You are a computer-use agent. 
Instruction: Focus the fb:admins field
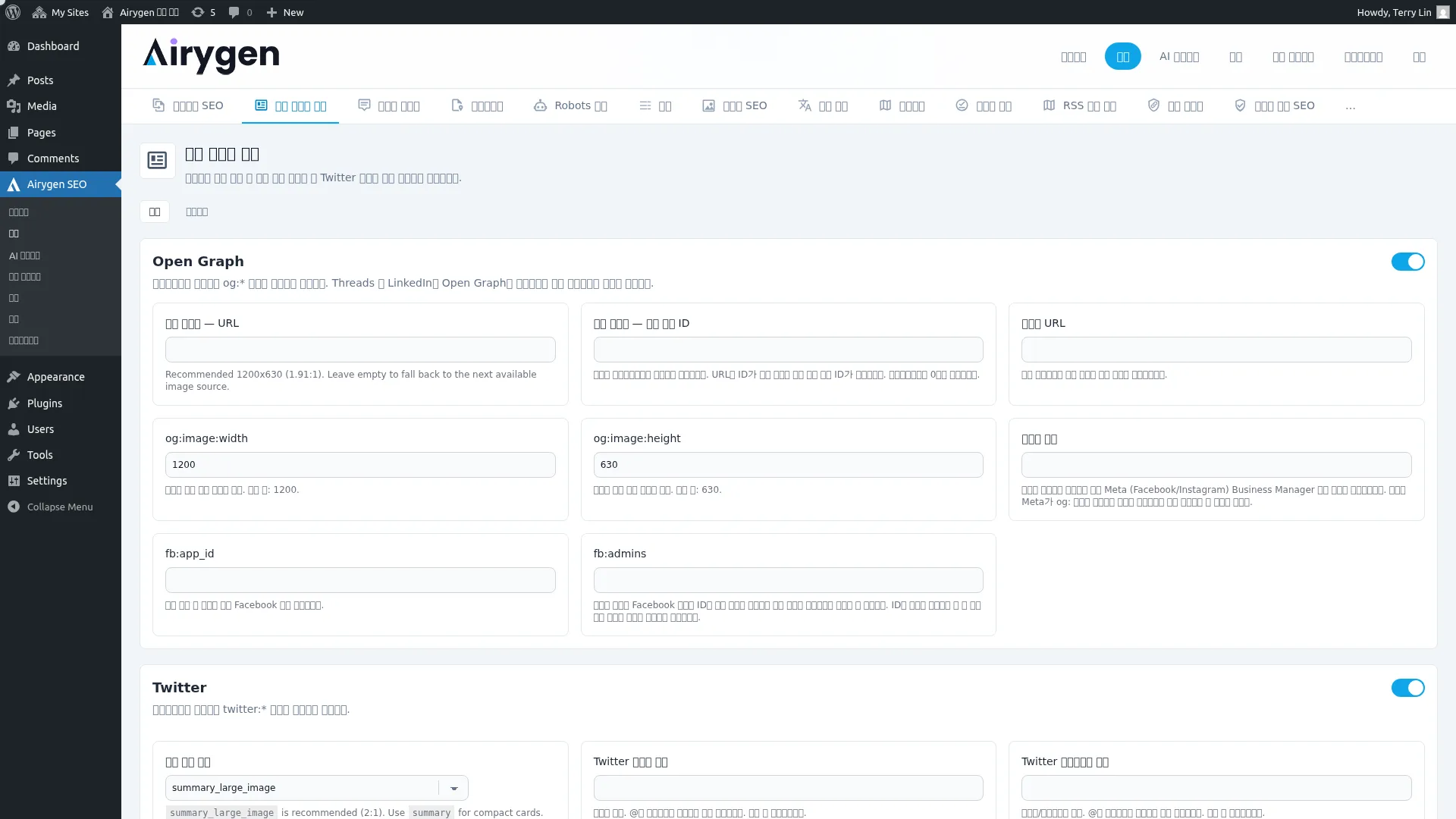click(788, 580)
